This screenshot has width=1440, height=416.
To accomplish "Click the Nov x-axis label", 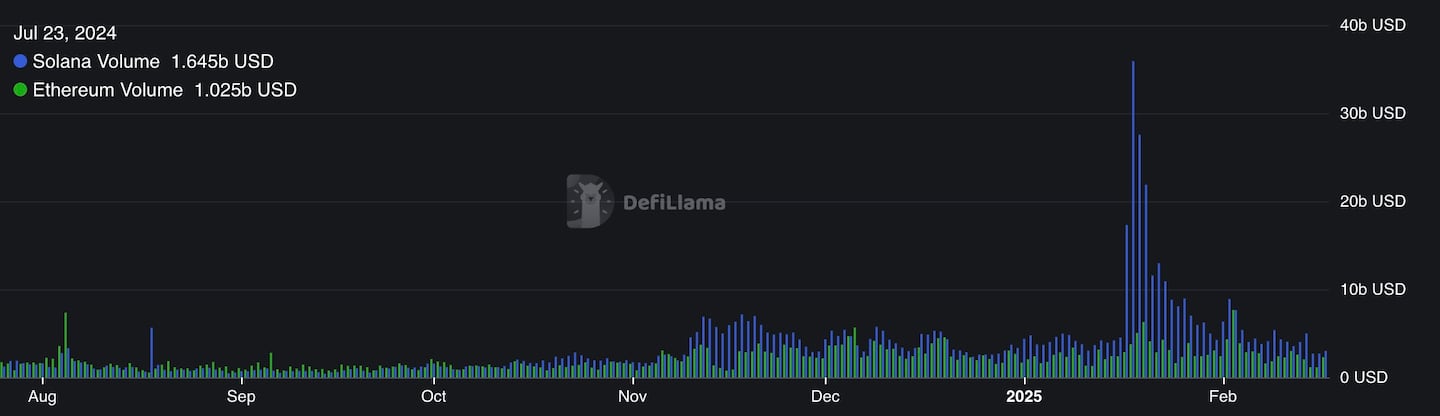I will tap(632, 397).
